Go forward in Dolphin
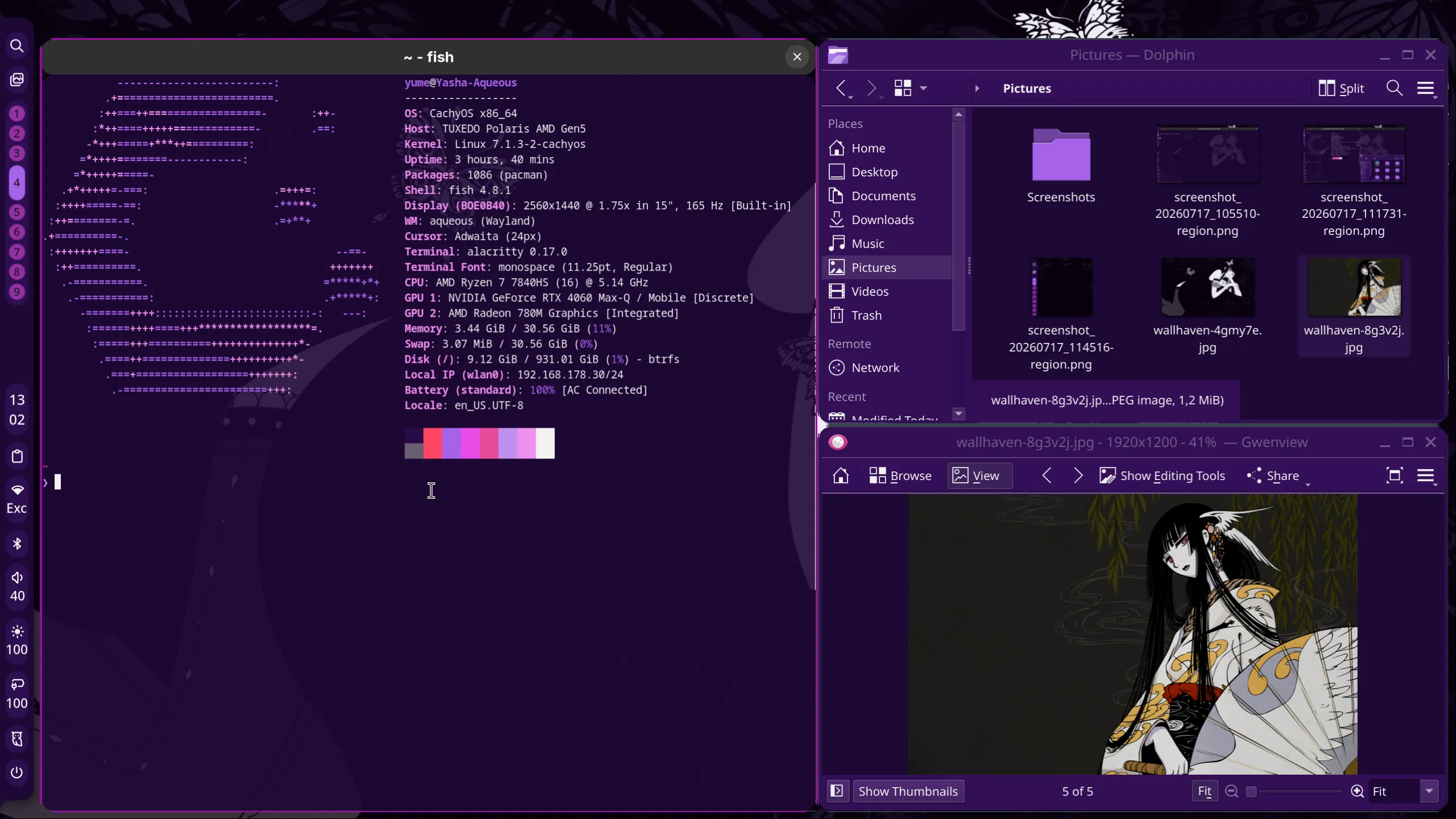This screenshot has height=819, width=1456. pos(871,88)
